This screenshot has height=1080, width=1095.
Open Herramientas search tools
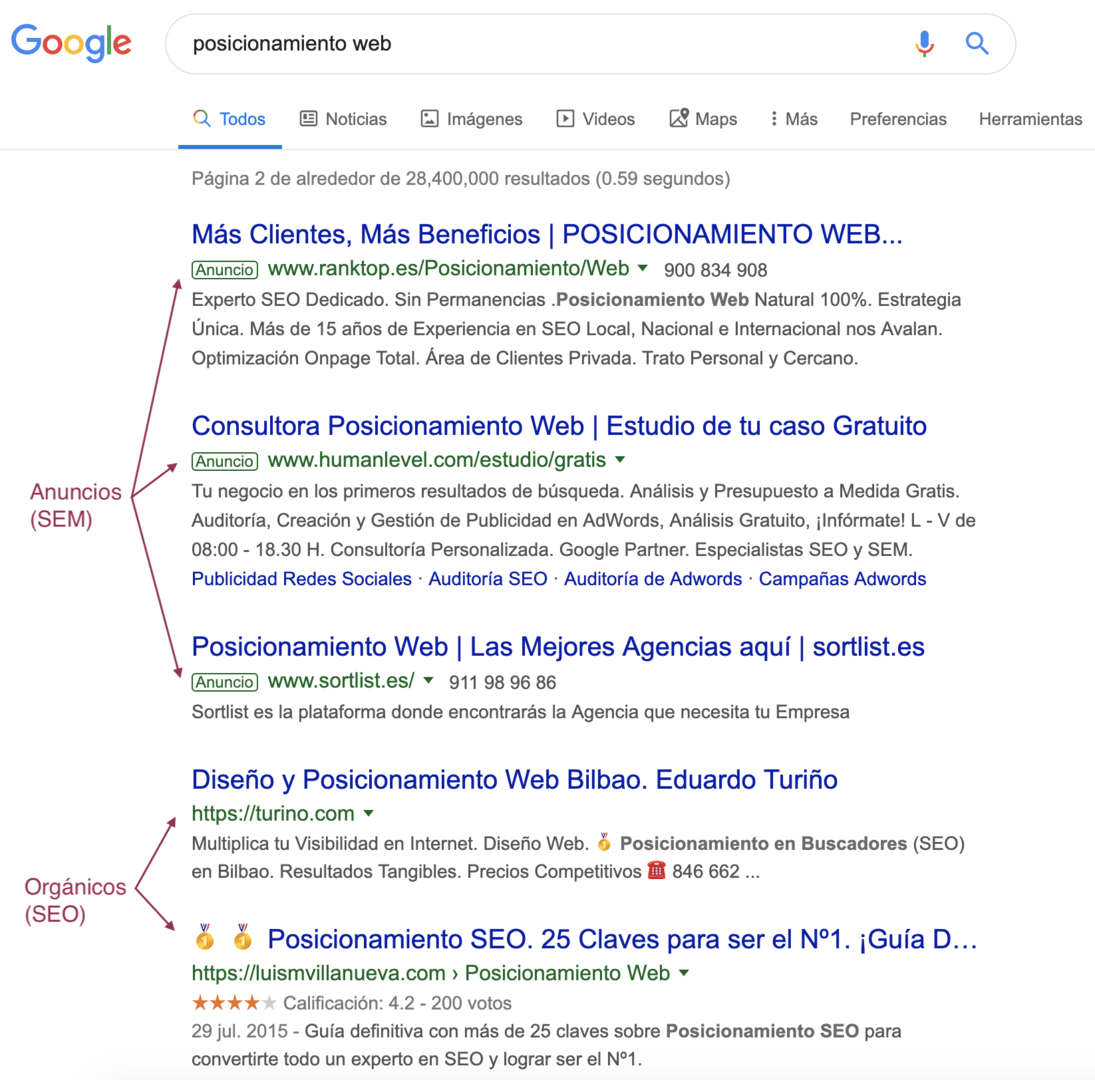[1030, 119]
